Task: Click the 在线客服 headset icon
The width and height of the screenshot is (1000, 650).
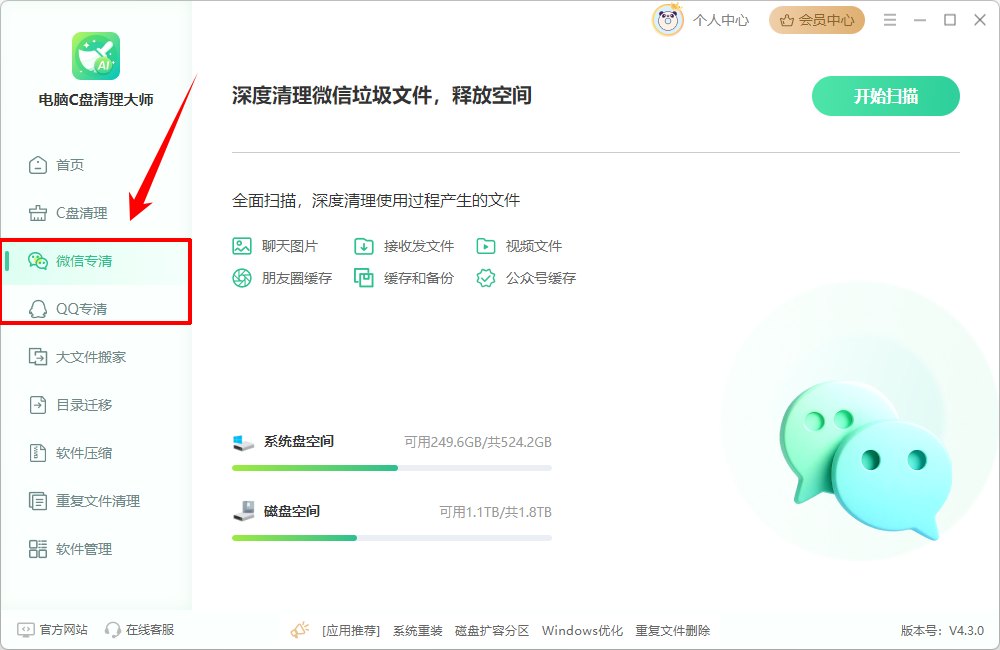Action: point(113,630)
